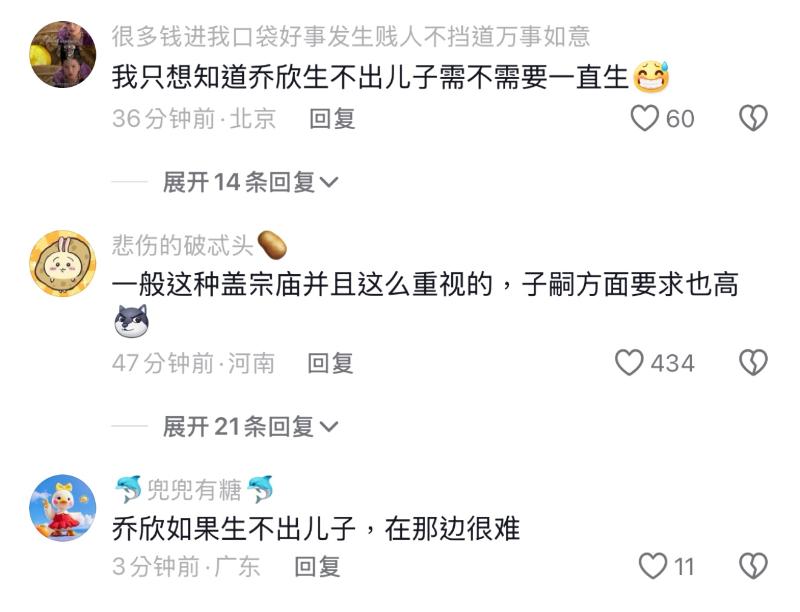Screen dimensions: 800x612
Task: Like the comment with 434 likes
Action: (629, 363)
